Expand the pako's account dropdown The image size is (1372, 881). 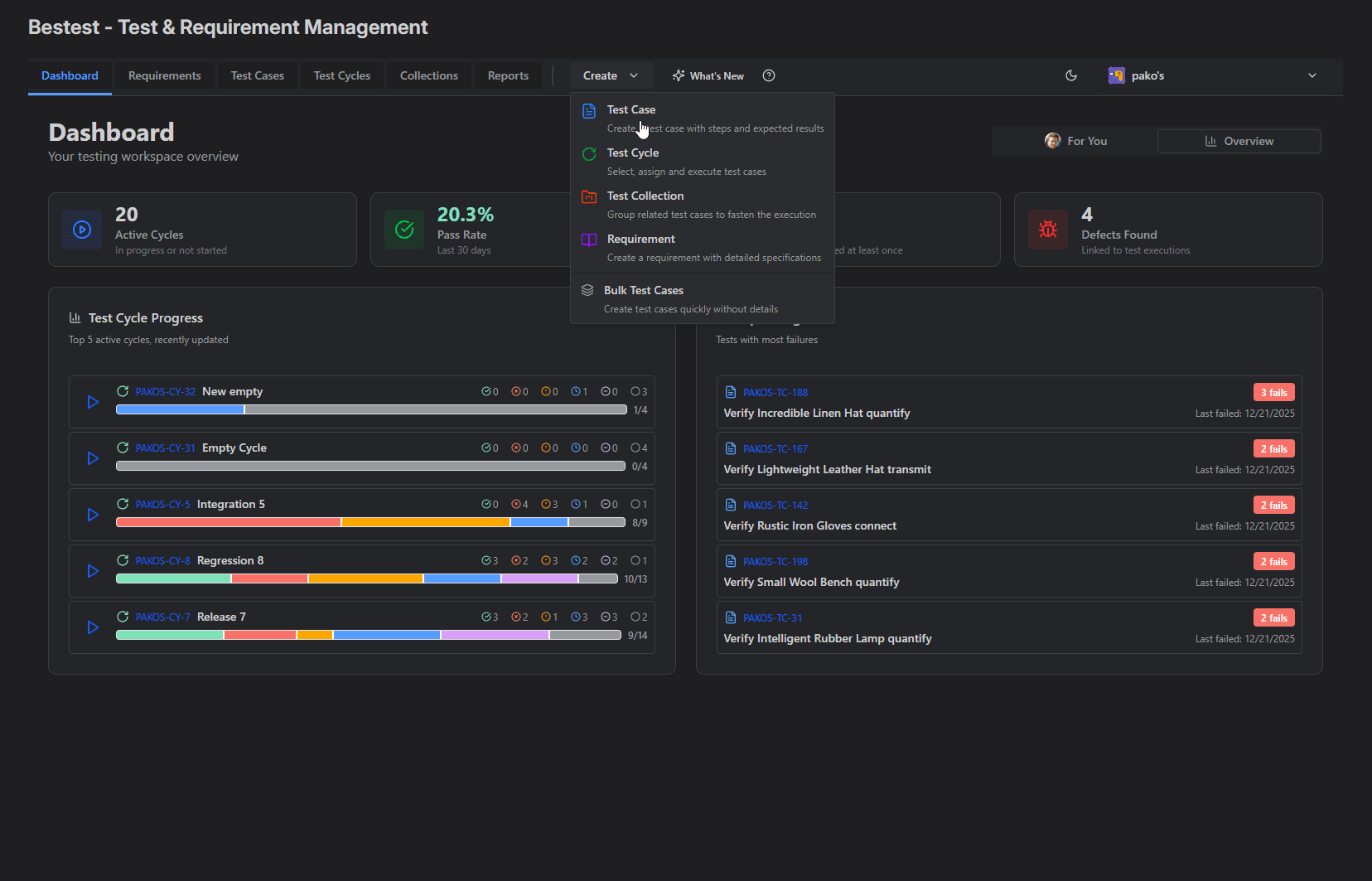tap(1312, 75)
